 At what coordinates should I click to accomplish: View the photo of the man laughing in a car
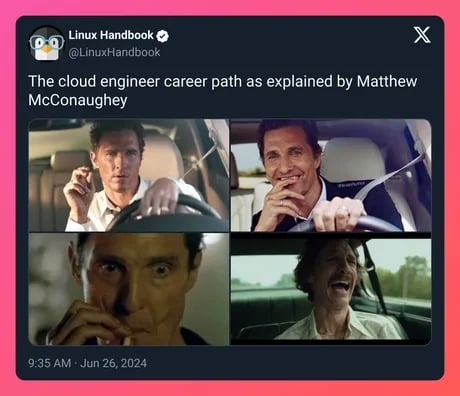[331, 289]
